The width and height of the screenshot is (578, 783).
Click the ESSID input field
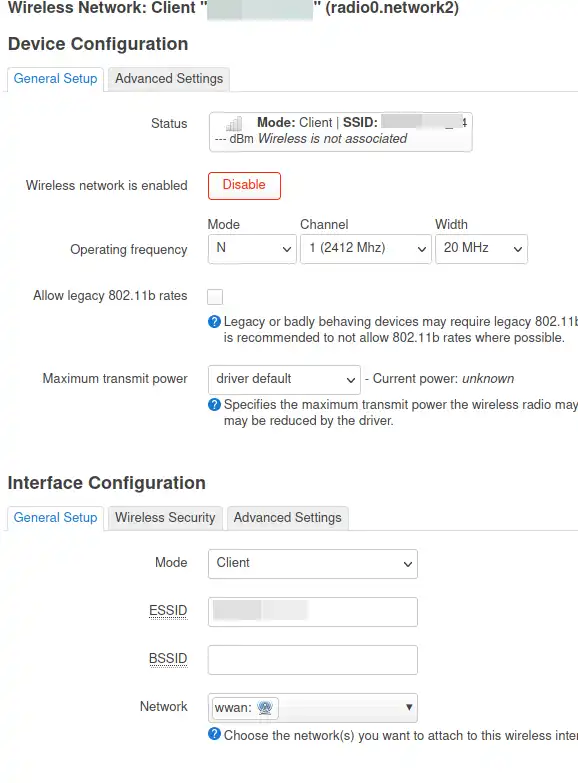[313, 612]
